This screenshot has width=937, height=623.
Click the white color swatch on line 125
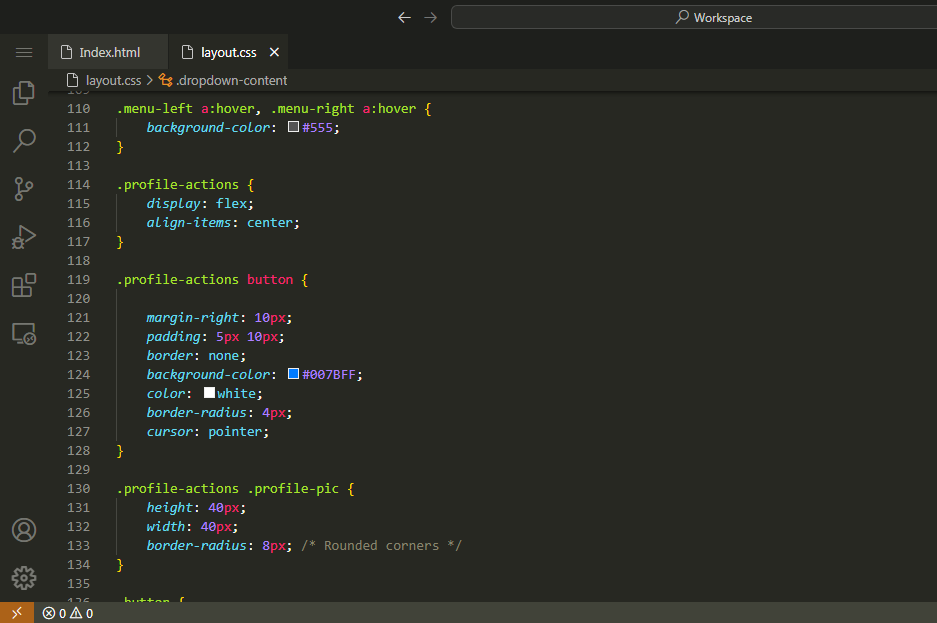209,393
